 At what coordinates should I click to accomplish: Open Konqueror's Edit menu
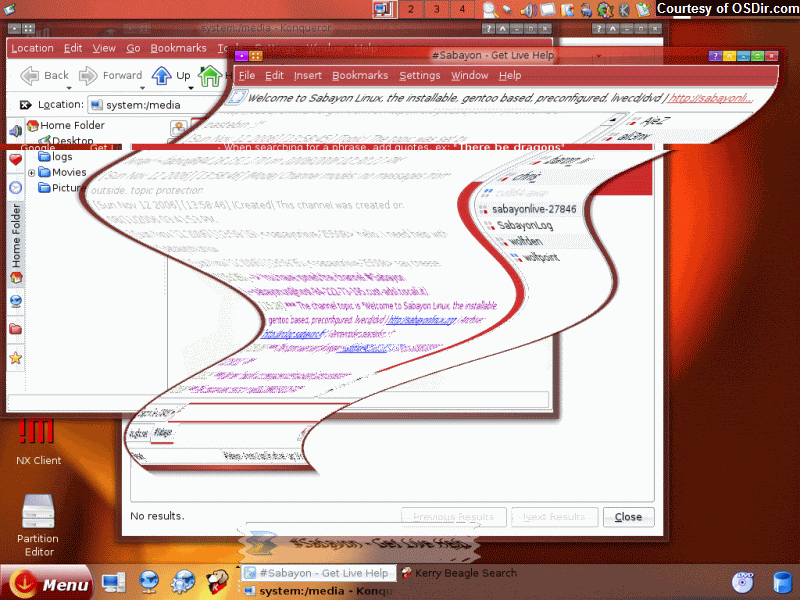pos(73,48)
